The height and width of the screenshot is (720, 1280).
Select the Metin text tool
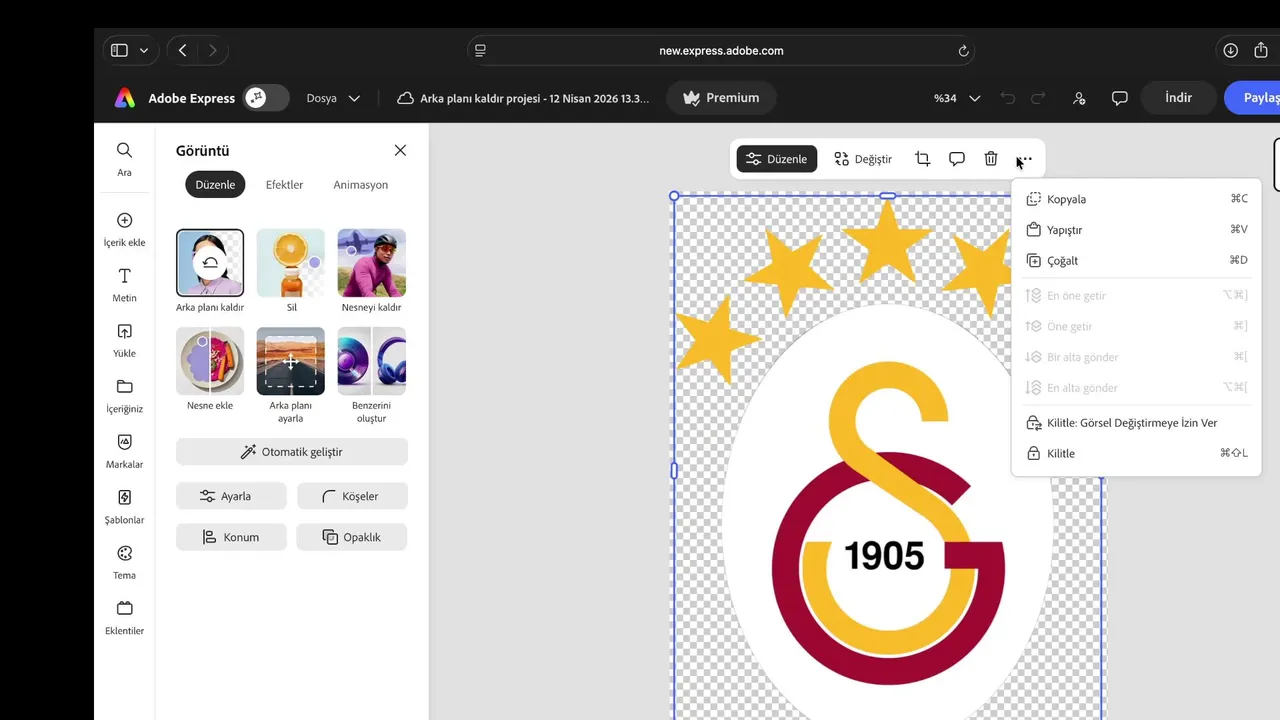point(124,285)
